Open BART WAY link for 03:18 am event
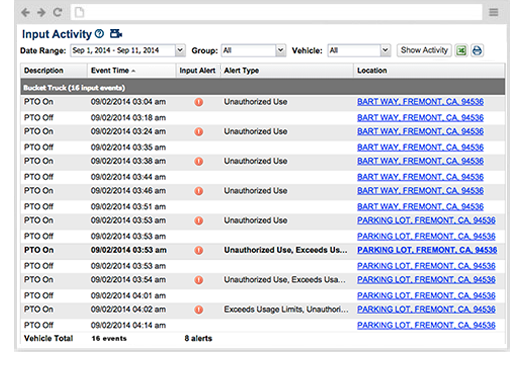The image size is (524, 368). click(x=420, y=118)
